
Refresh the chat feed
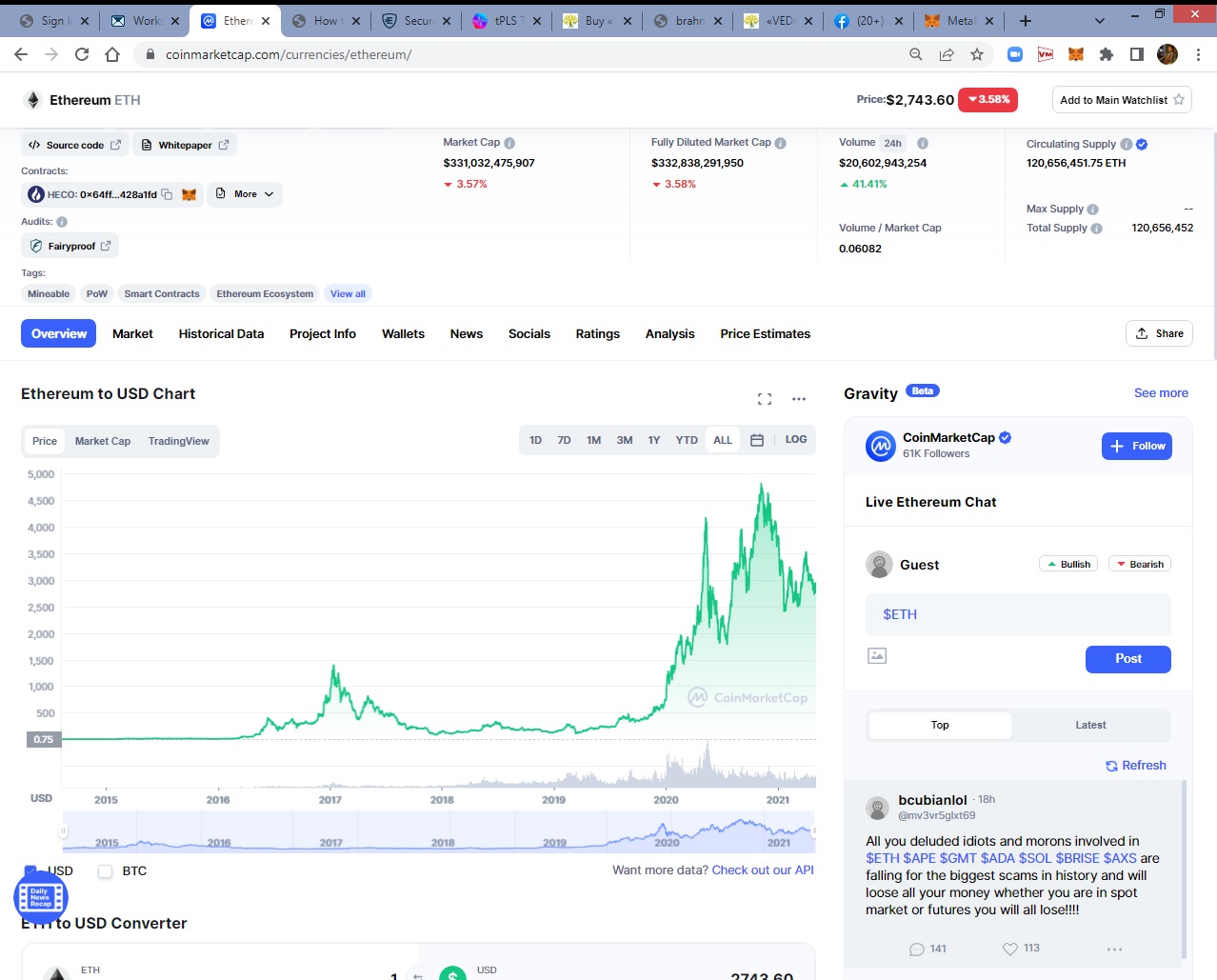coord(1136,766)
